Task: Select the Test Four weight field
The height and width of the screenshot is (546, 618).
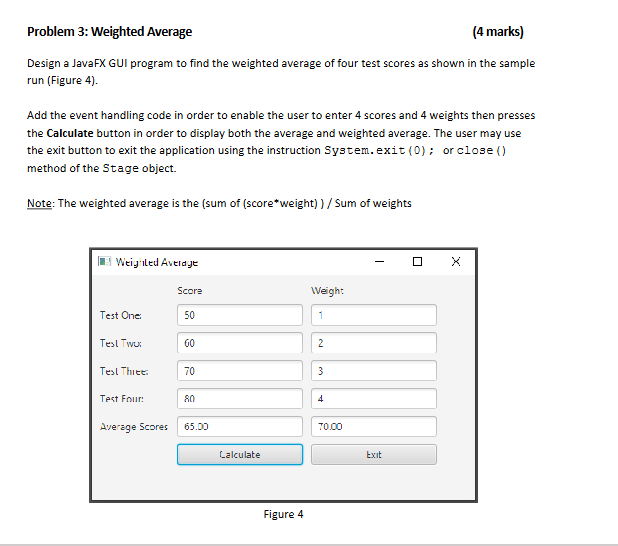Action: click(x=374, y=399)
